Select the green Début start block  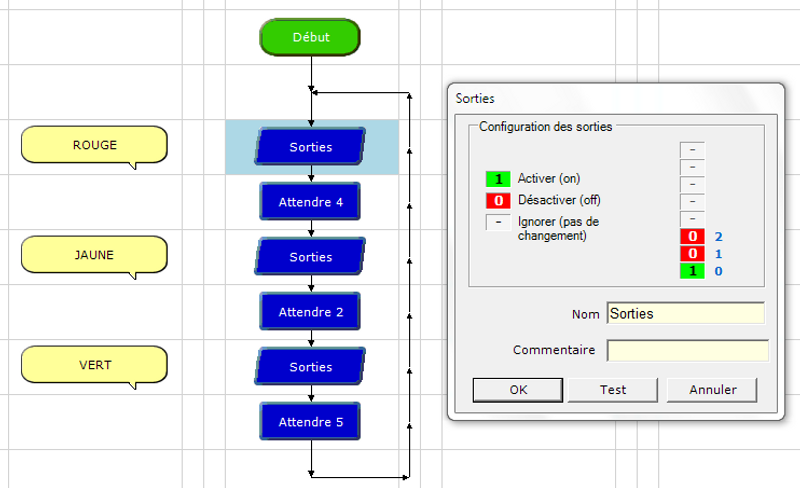point(310,37)
